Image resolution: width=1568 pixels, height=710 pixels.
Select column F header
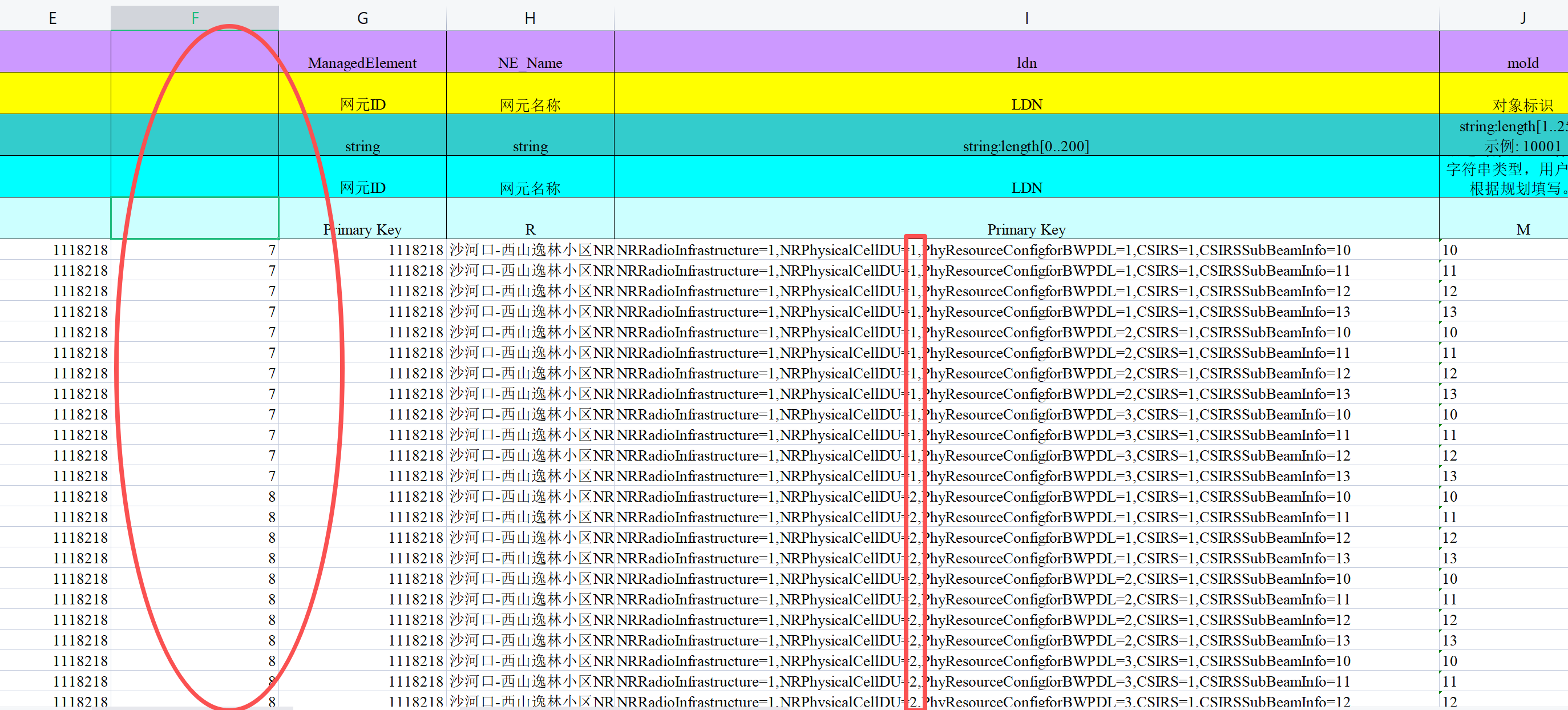coord(195,18)
